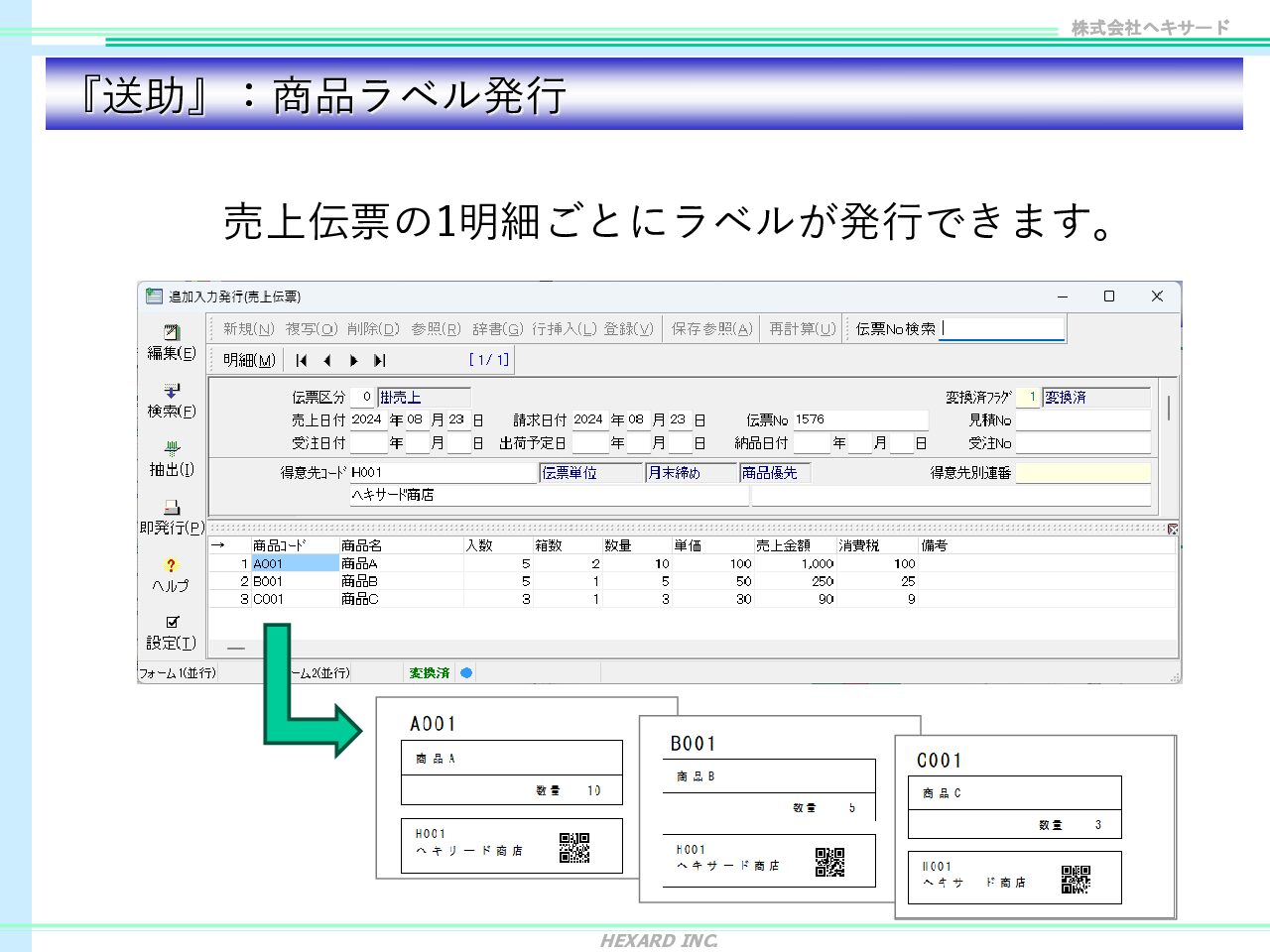The image size is (1270, 952).
Task: Click the 新規(N) toolbar button
Action: coord(248,328)
